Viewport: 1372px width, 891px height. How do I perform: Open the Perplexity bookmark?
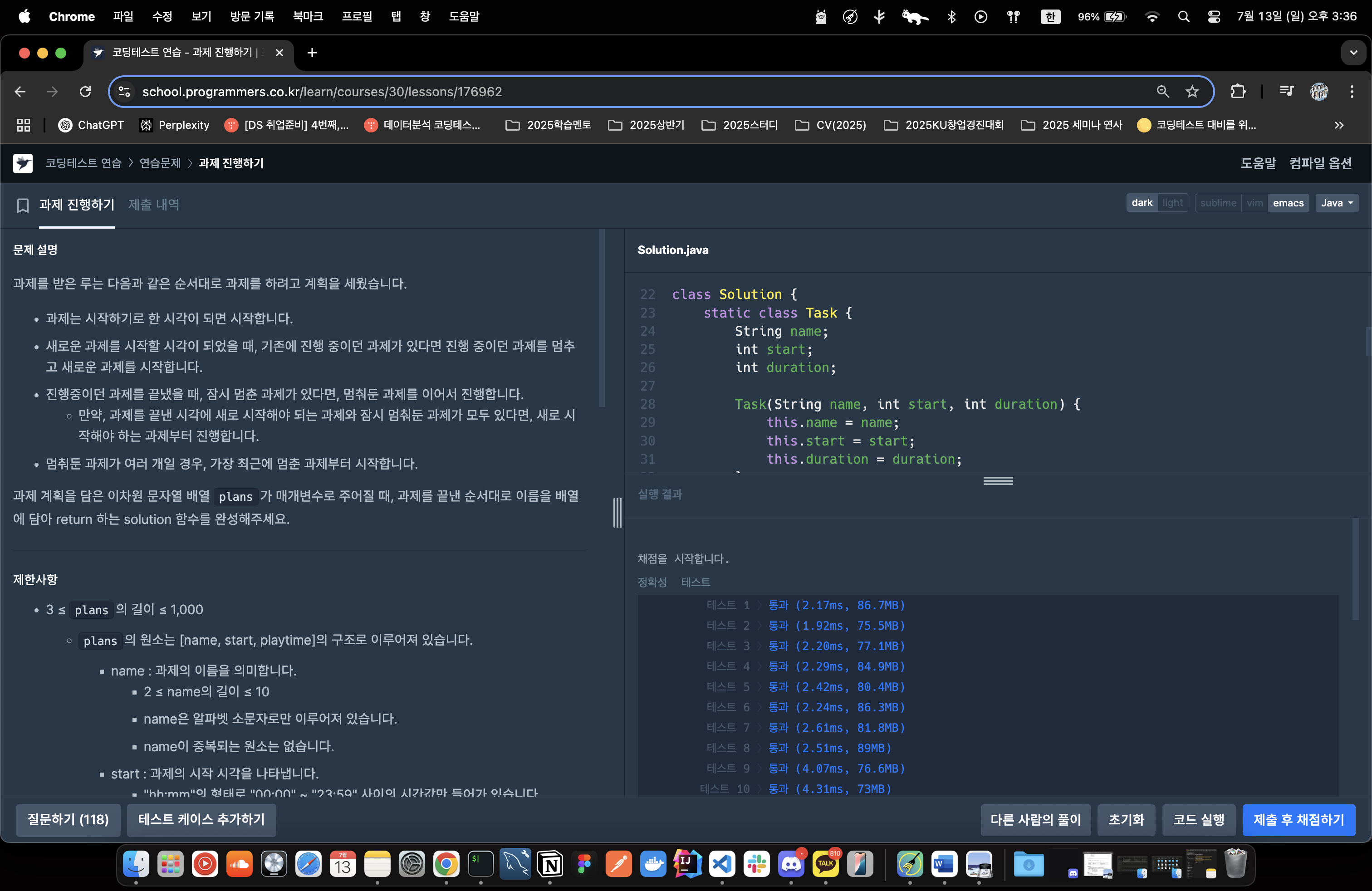[174, 125]
